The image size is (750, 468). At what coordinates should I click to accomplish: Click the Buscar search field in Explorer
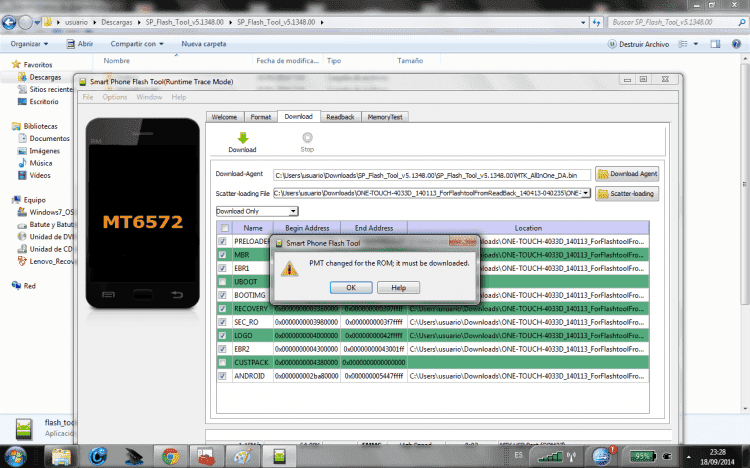(676, 22)
